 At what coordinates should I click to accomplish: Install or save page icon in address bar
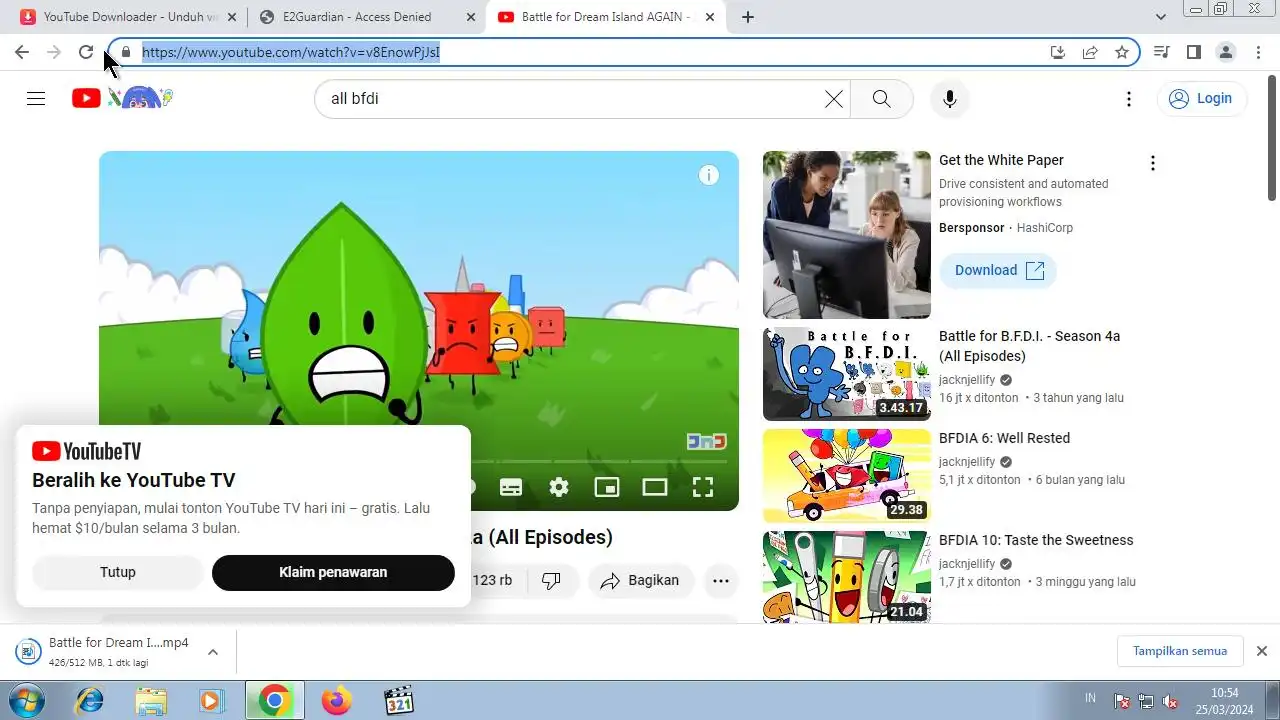1058,52
